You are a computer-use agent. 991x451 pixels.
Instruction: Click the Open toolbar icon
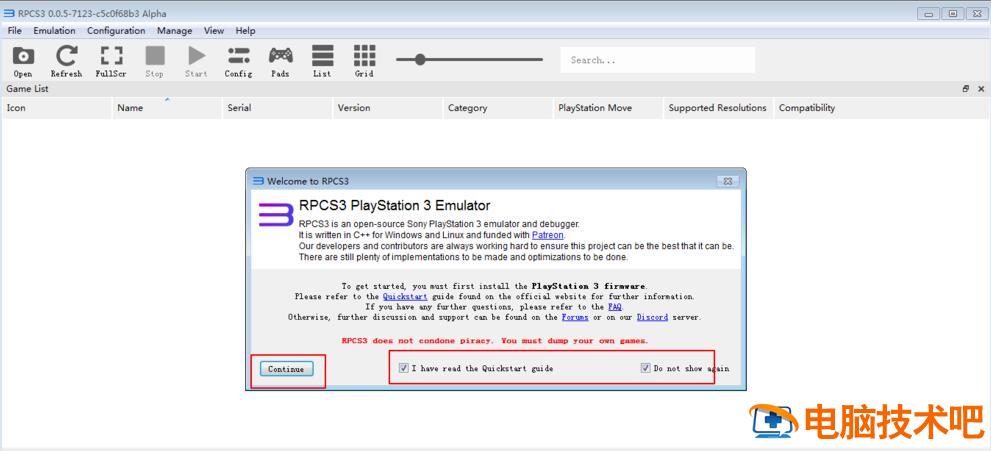click(23, 61)
